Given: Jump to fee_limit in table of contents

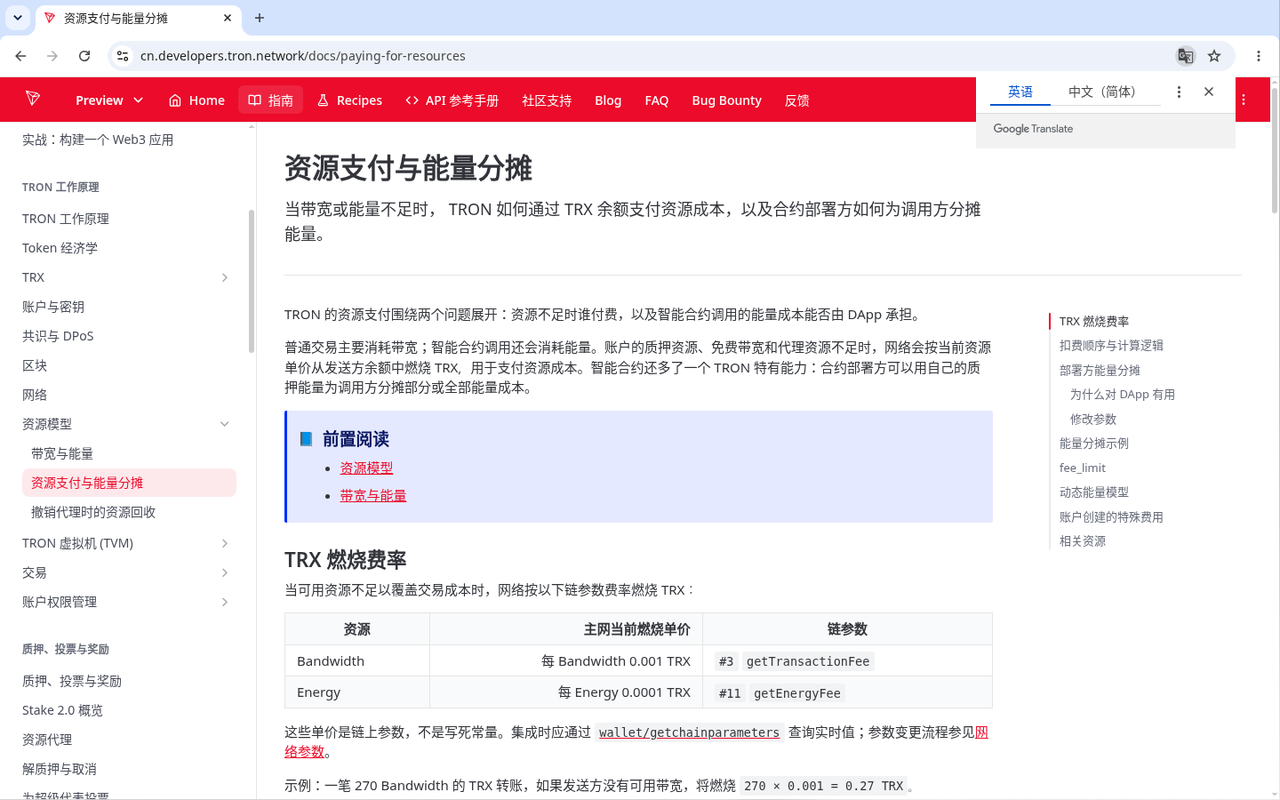Looking at the screenshot, I should [x=1082, y=468].
